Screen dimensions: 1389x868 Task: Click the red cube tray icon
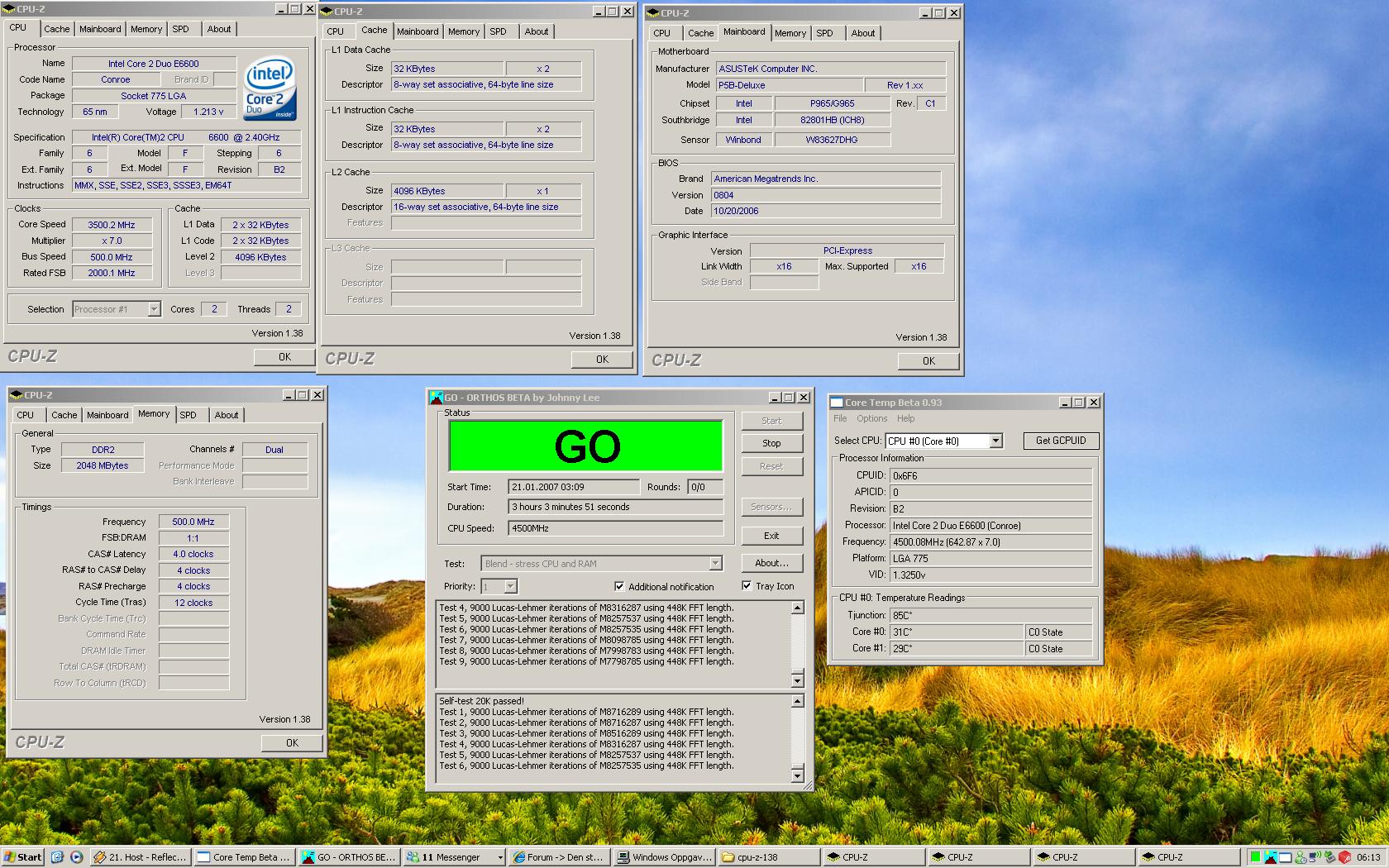click(1344, 857)
